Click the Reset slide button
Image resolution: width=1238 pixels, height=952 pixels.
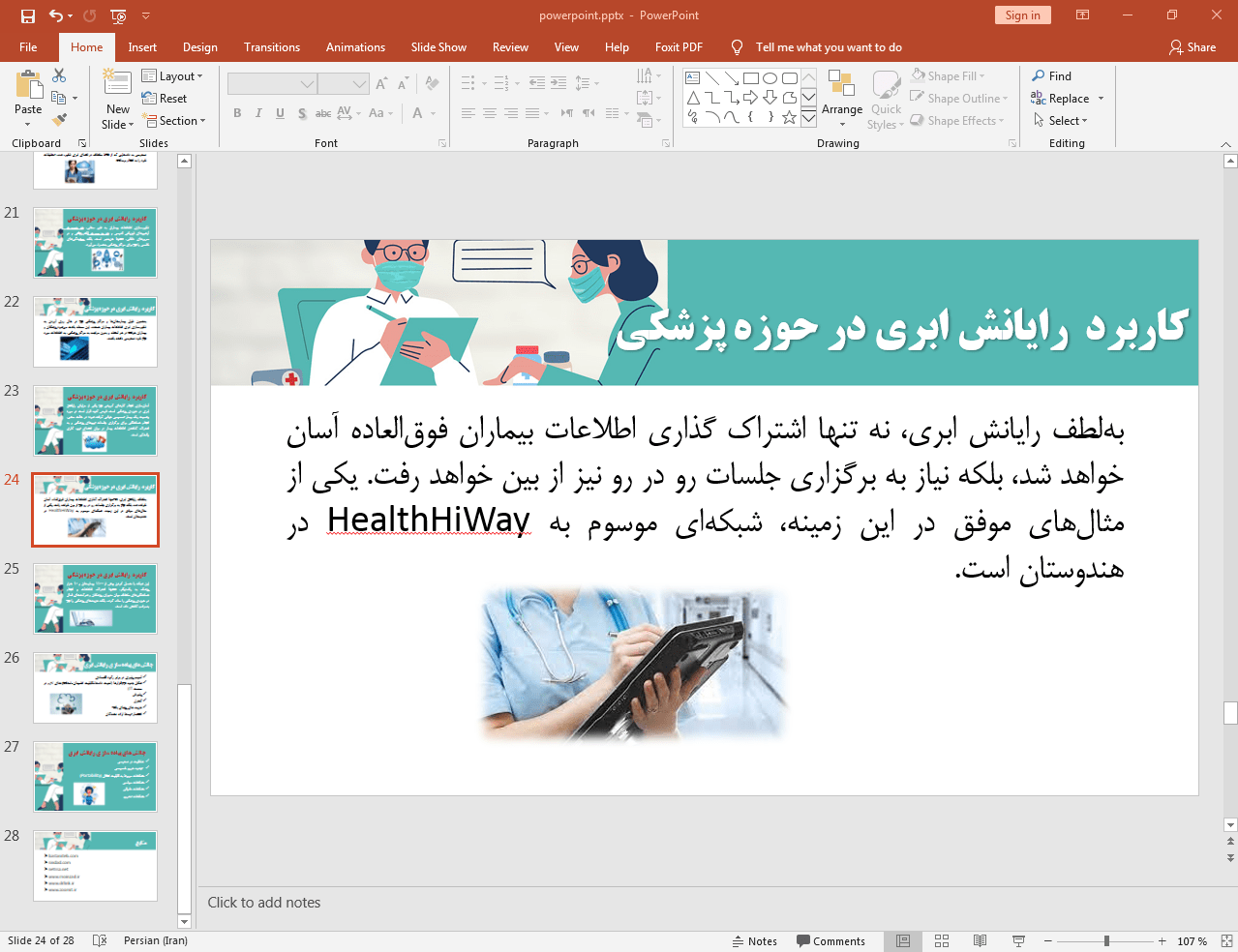165,99
